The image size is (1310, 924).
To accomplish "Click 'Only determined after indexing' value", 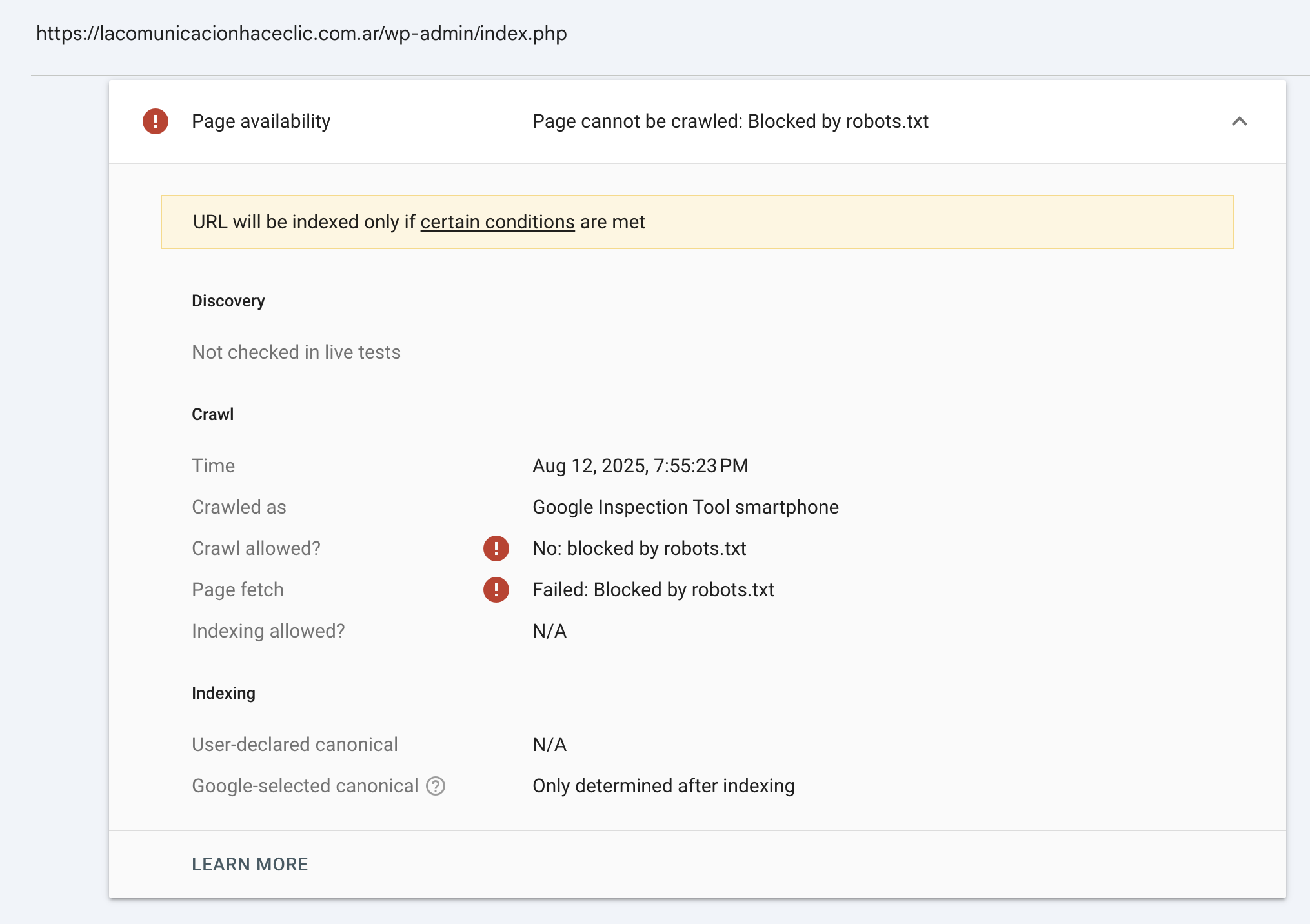I will click(663, 786).
